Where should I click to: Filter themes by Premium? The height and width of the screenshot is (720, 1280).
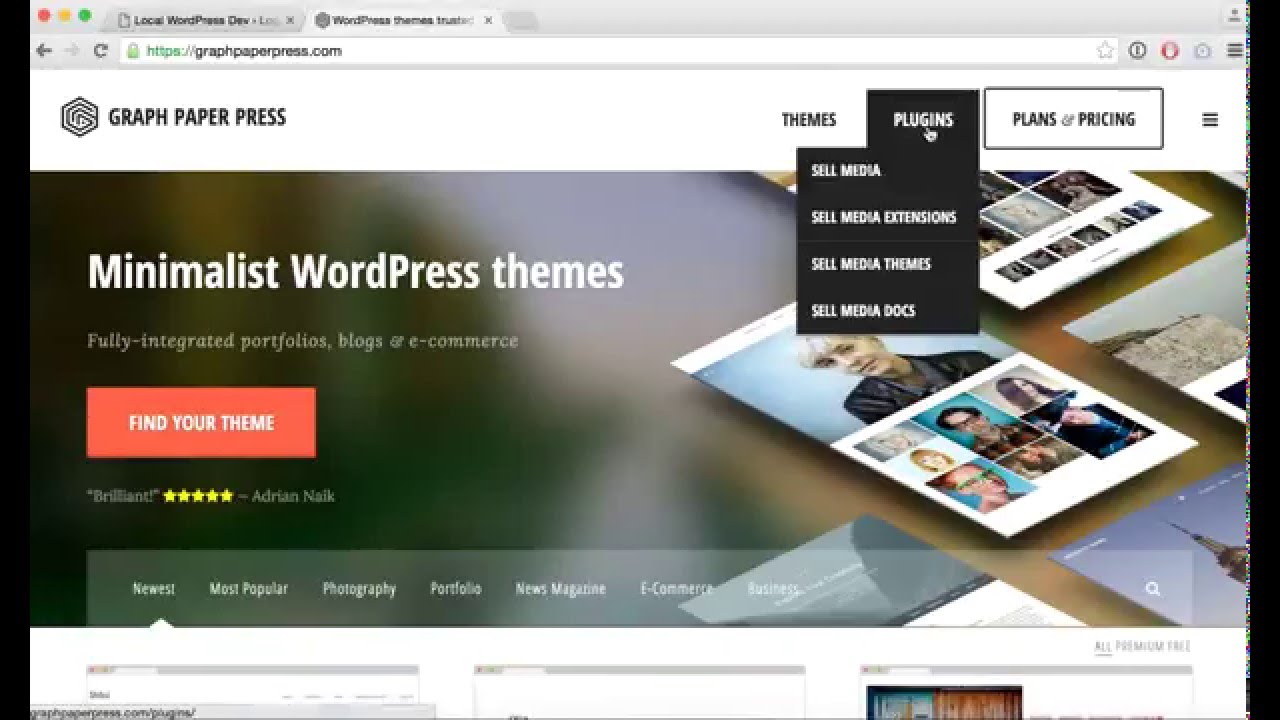point(1139,647)
